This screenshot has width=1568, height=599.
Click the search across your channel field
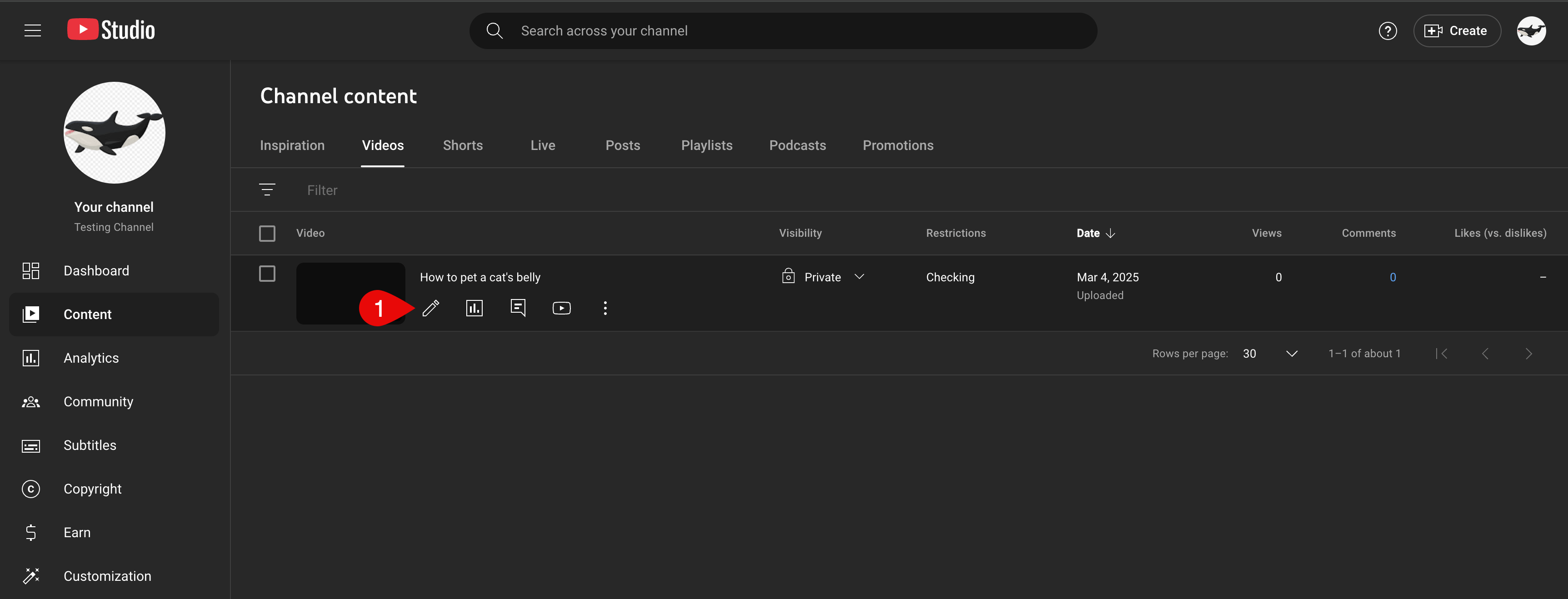[x=783, y=30]
